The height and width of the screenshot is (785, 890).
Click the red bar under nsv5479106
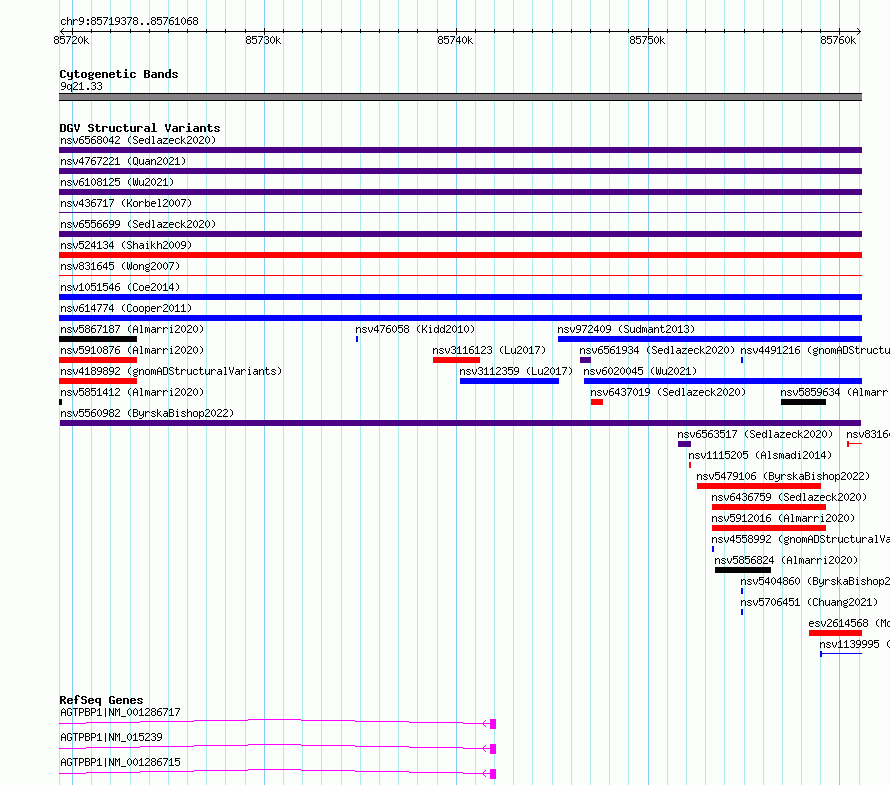(x=759, y=486)
